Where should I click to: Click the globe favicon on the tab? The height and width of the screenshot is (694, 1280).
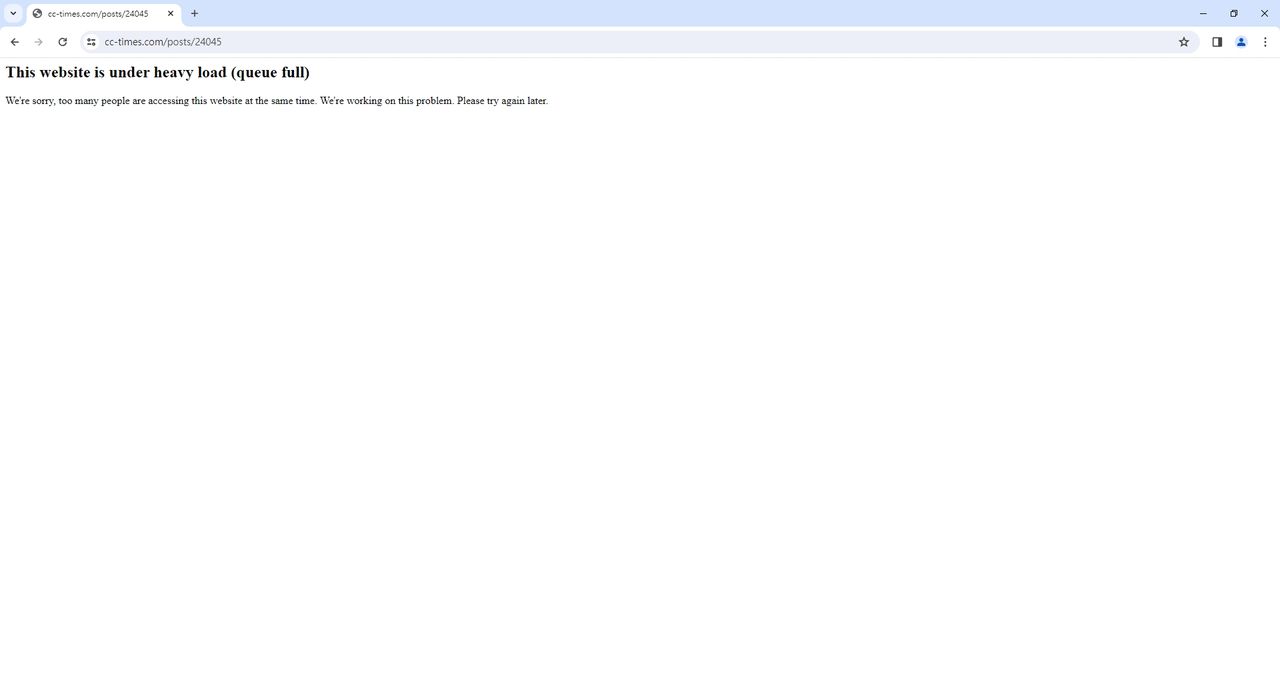pos(38,14)
